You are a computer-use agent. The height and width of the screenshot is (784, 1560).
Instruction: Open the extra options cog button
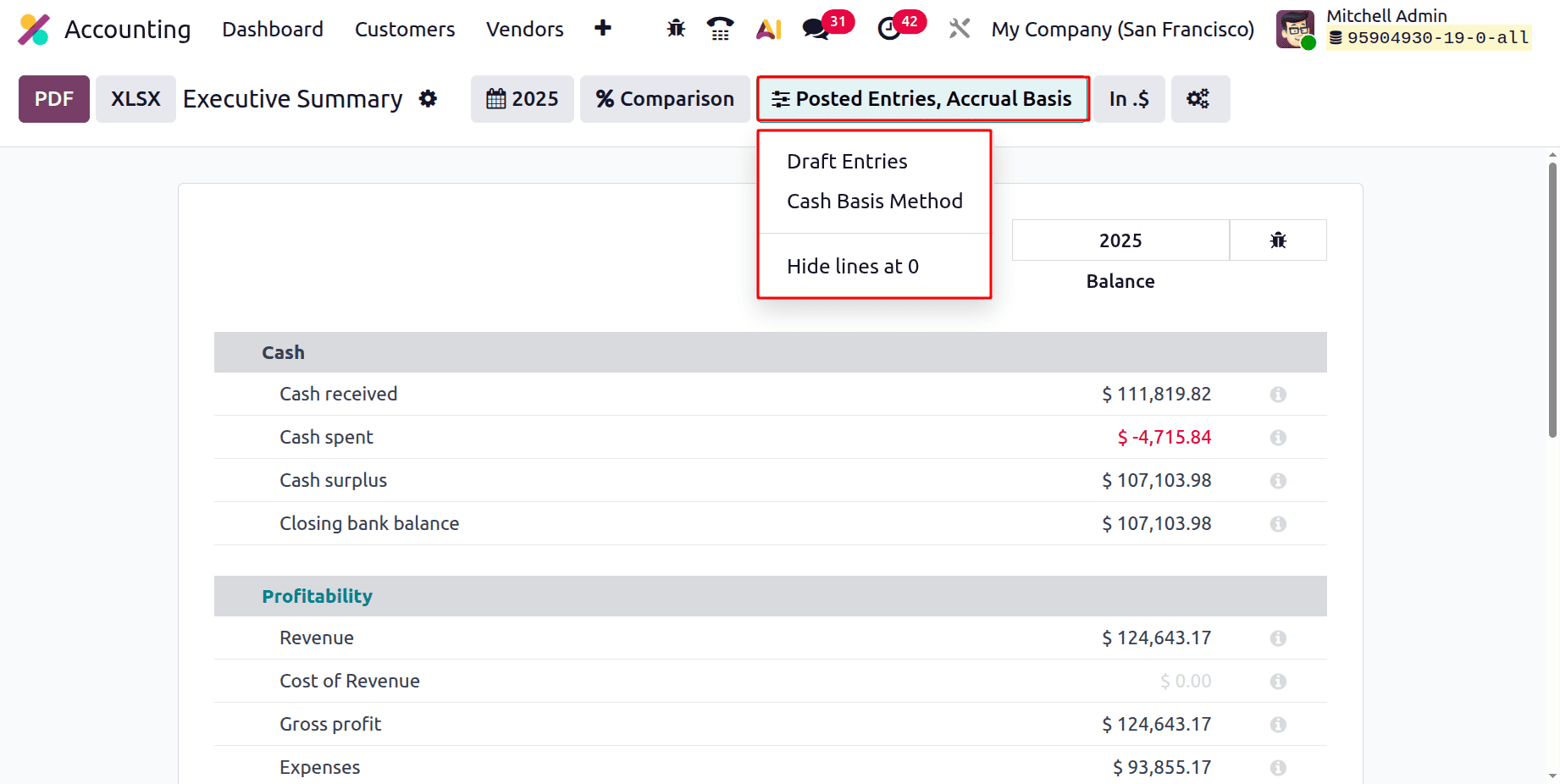point(1200,99)
